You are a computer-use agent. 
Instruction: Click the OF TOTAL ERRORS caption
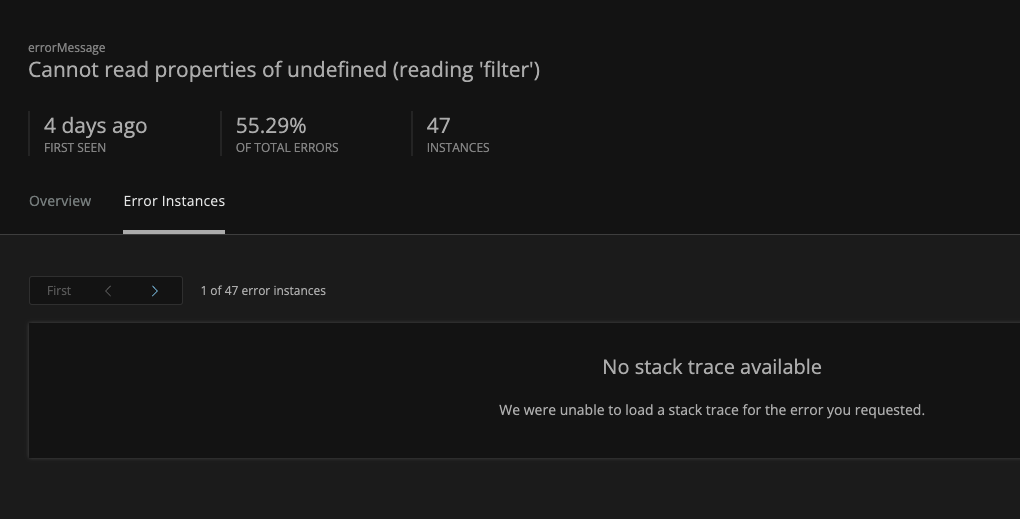[x=287, y=148]
